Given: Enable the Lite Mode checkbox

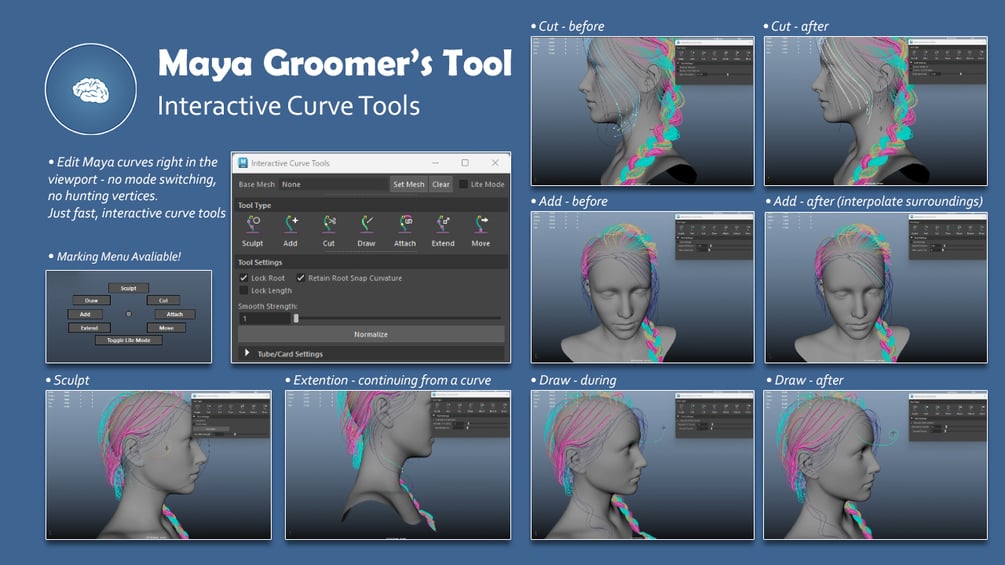Looking at the screenshot, I should coord(463,184).
